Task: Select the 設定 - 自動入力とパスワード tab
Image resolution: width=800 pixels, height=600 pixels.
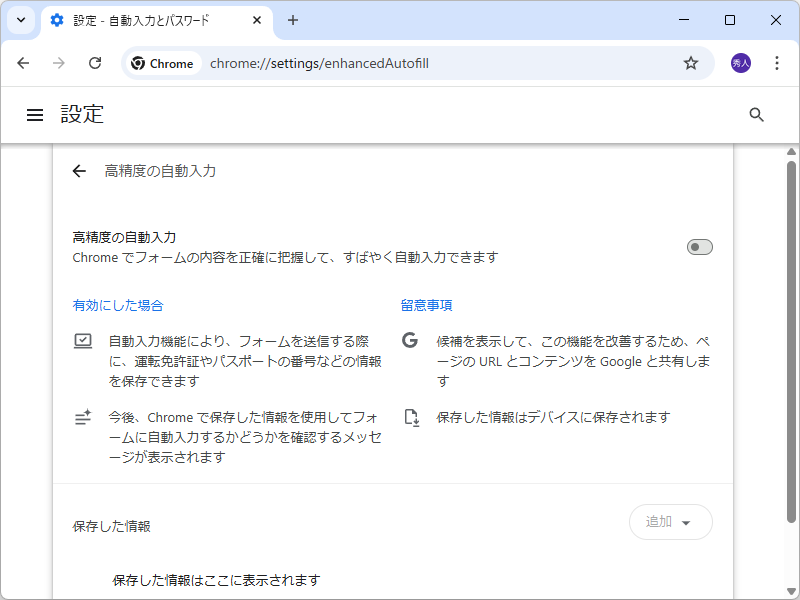Action: 140,20
